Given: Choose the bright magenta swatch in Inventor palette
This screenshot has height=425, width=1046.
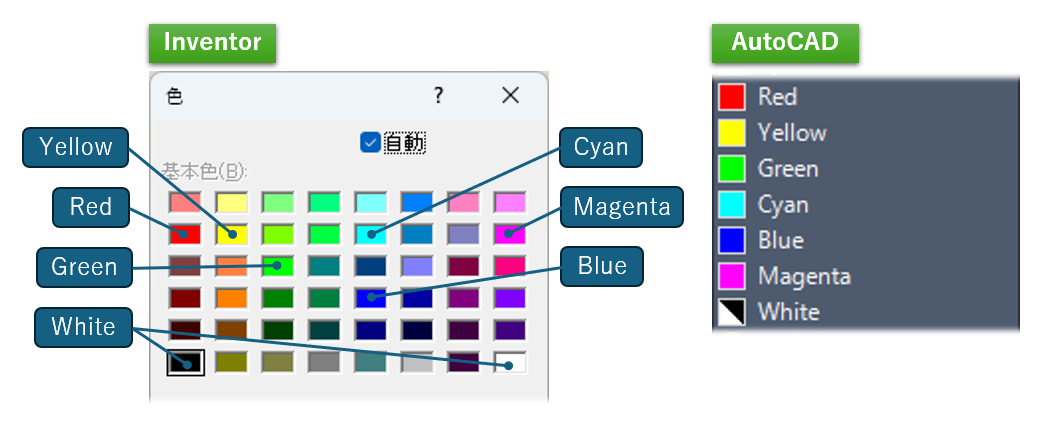Looking at the screenshot, I should pyautogui.click(x=510, y=234).
